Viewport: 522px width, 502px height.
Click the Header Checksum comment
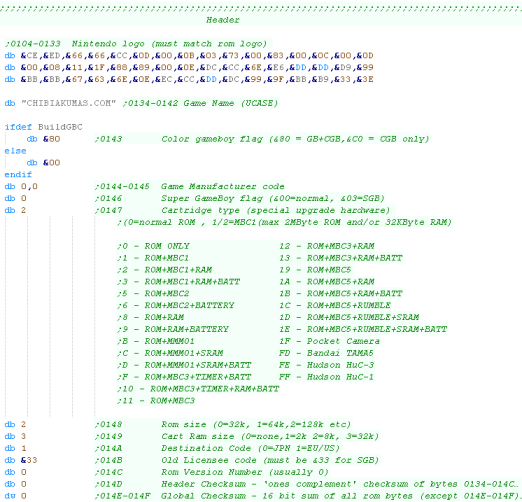pyautogui.click(x=307, y=484)
